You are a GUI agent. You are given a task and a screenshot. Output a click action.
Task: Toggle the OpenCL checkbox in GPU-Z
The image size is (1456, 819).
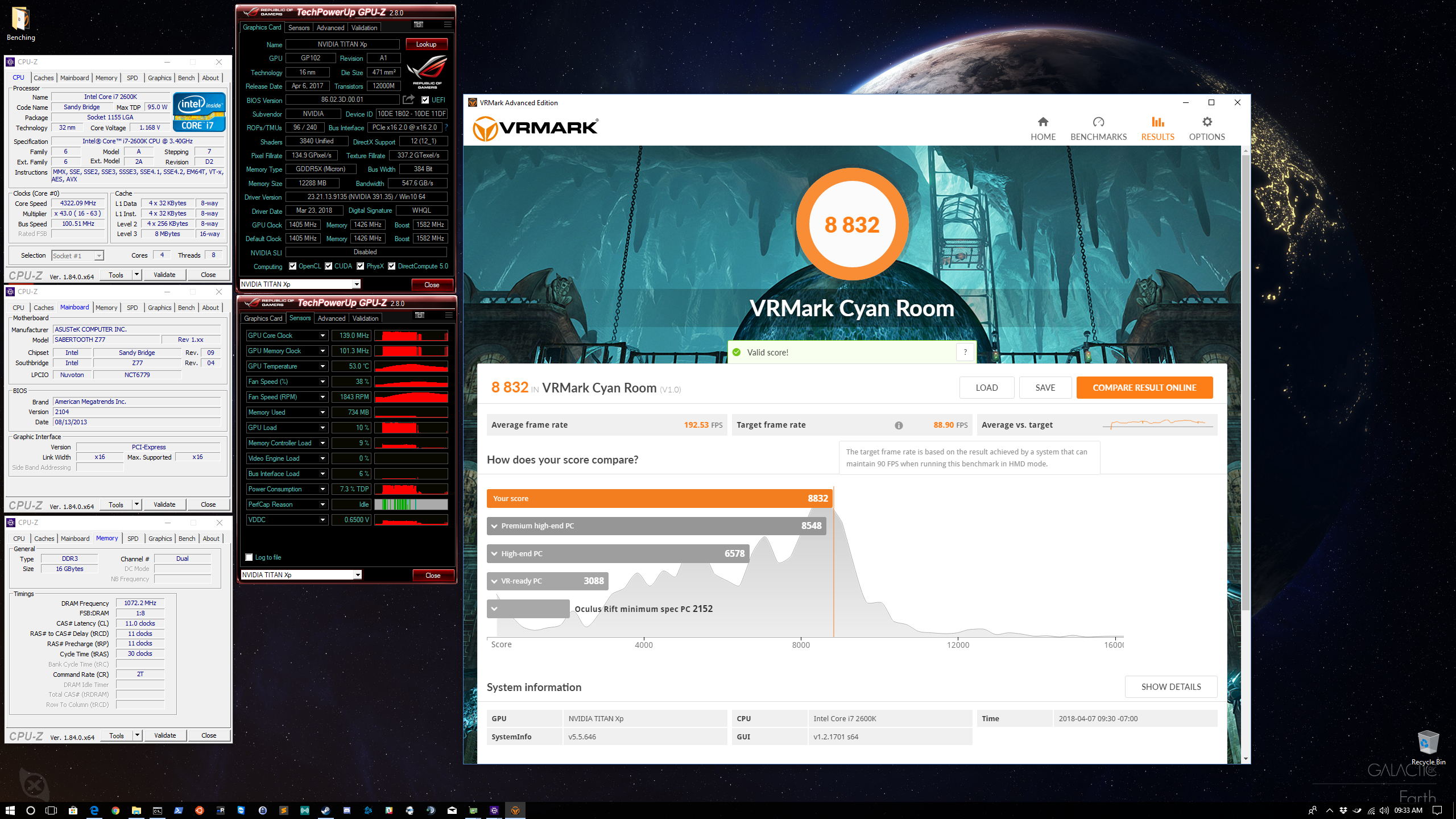click(x=292, y=266)
